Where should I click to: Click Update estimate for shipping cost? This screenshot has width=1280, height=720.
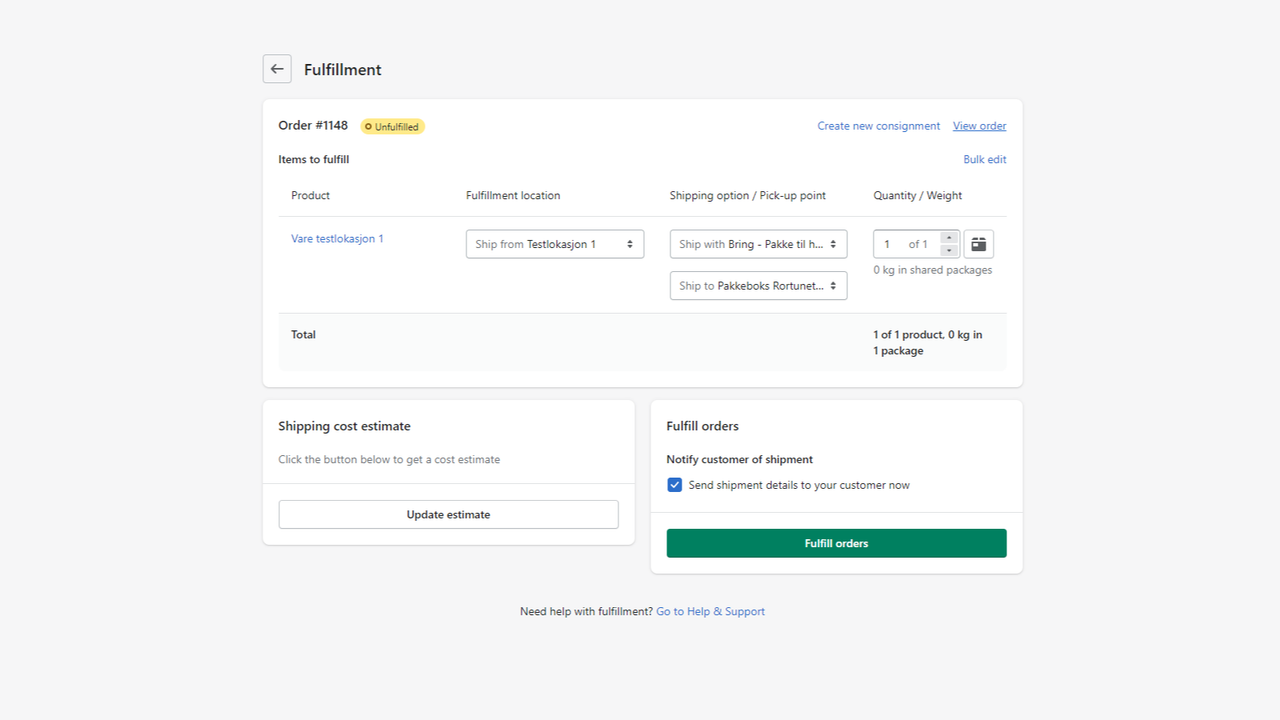coord(448,513)
